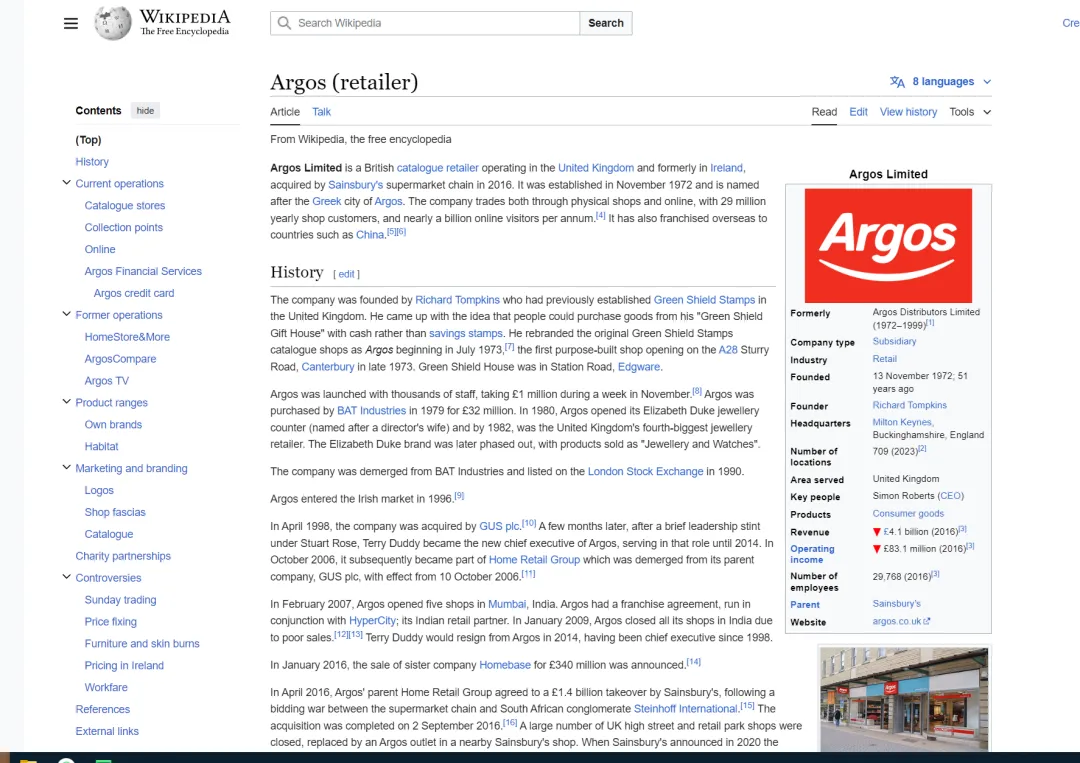Go to History in contents list
The height and width of the screenshot is (763, 1080).
[x=92, y=162]
